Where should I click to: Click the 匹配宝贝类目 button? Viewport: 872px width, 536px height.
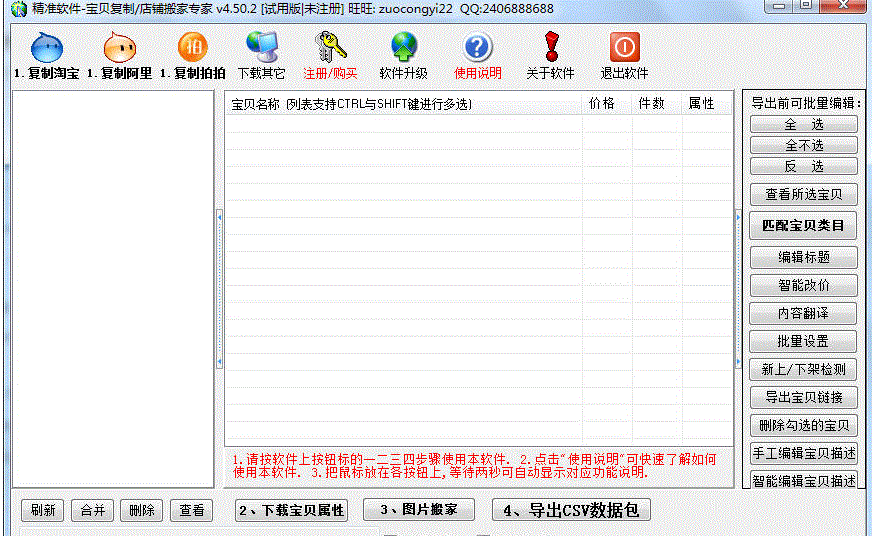[x=803, y=226]
